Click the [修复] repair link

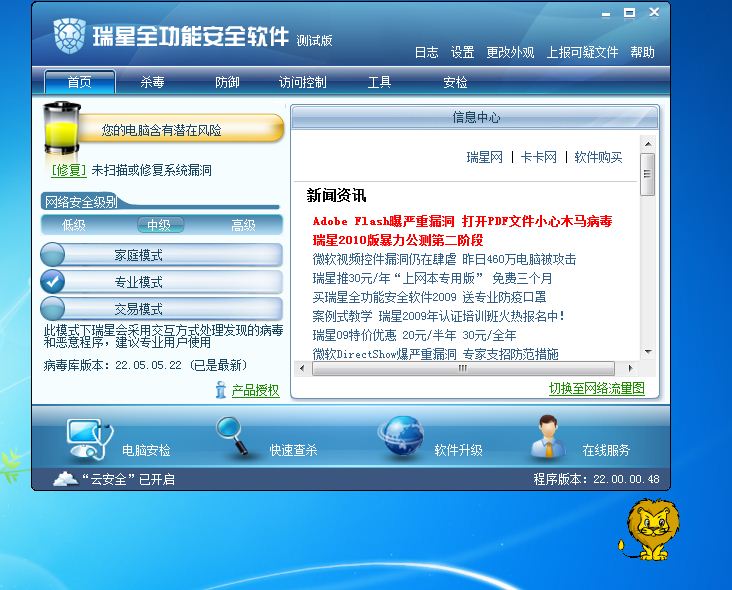point(69,170)
